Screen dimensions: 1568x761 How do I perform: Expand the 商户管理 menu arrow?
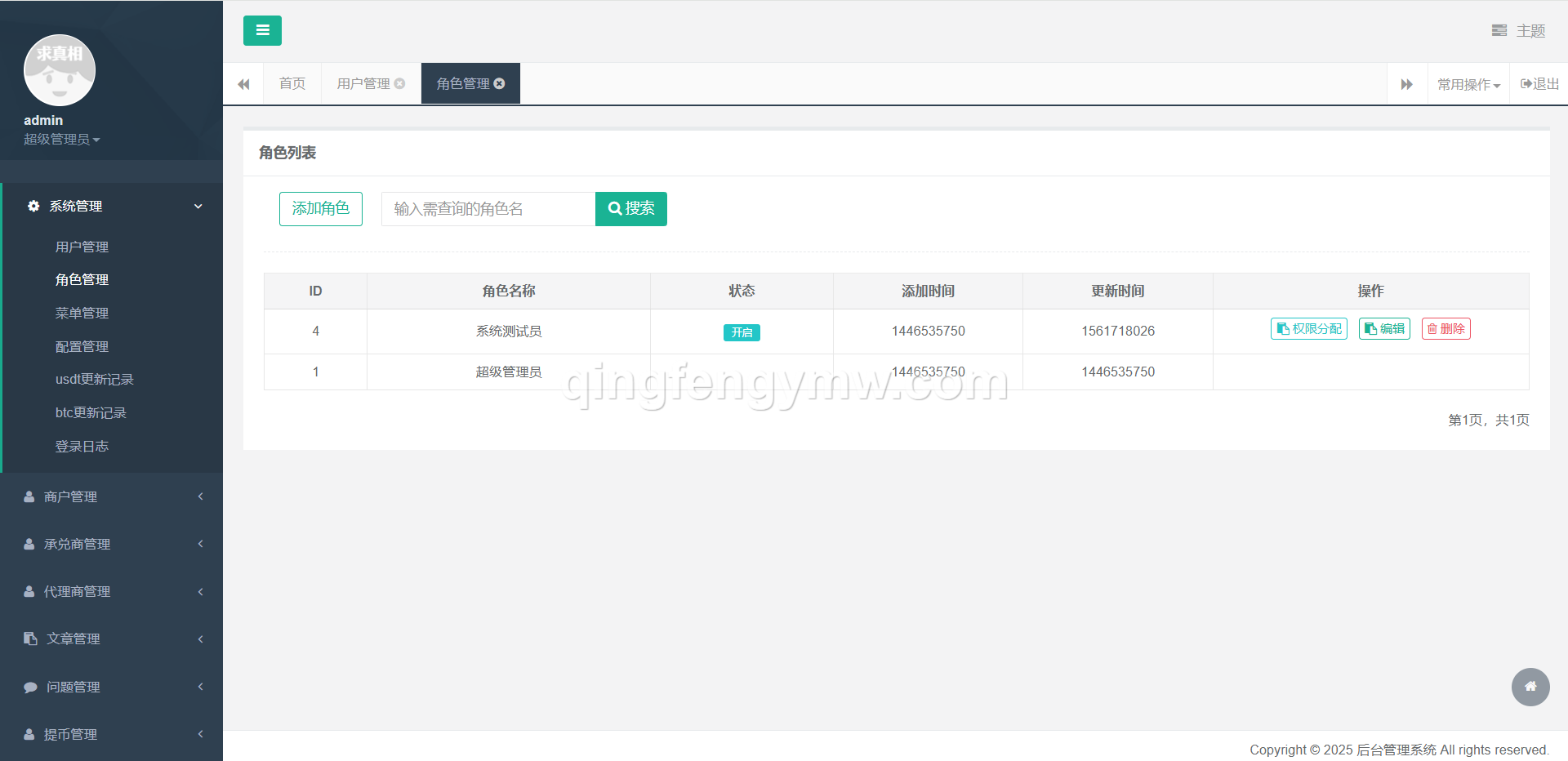pos(200,496)
